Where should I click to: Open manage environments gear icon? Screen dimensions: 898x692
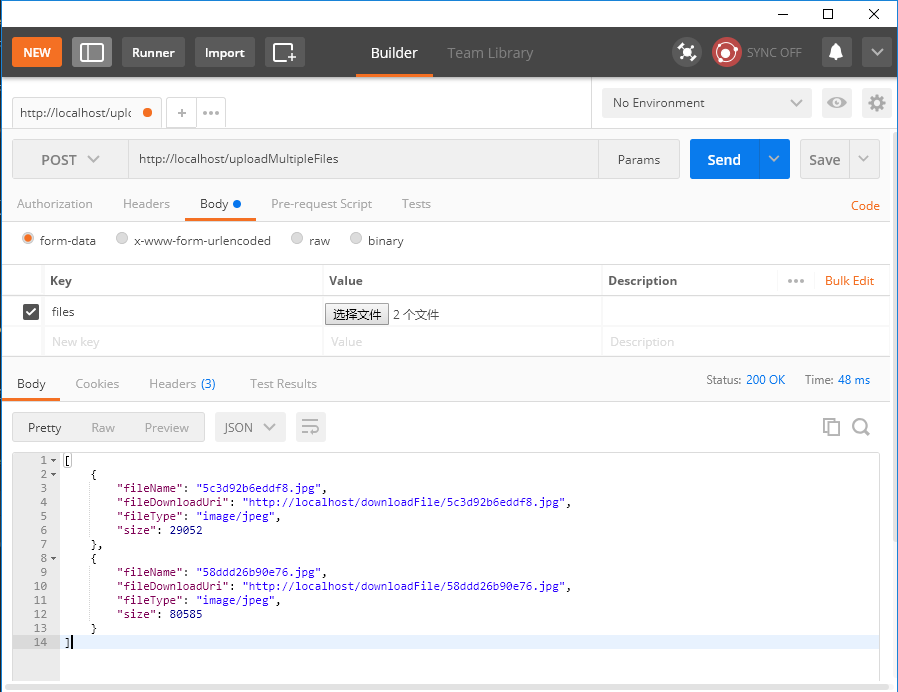pyautogui.click(x=877, y=103)
